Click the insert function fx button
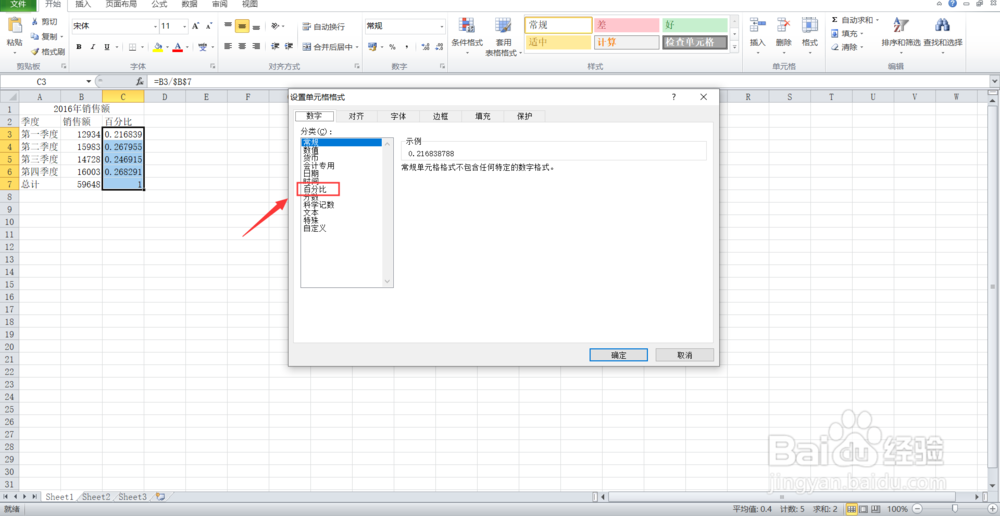The image size is (1000, 516). (140, 82)
